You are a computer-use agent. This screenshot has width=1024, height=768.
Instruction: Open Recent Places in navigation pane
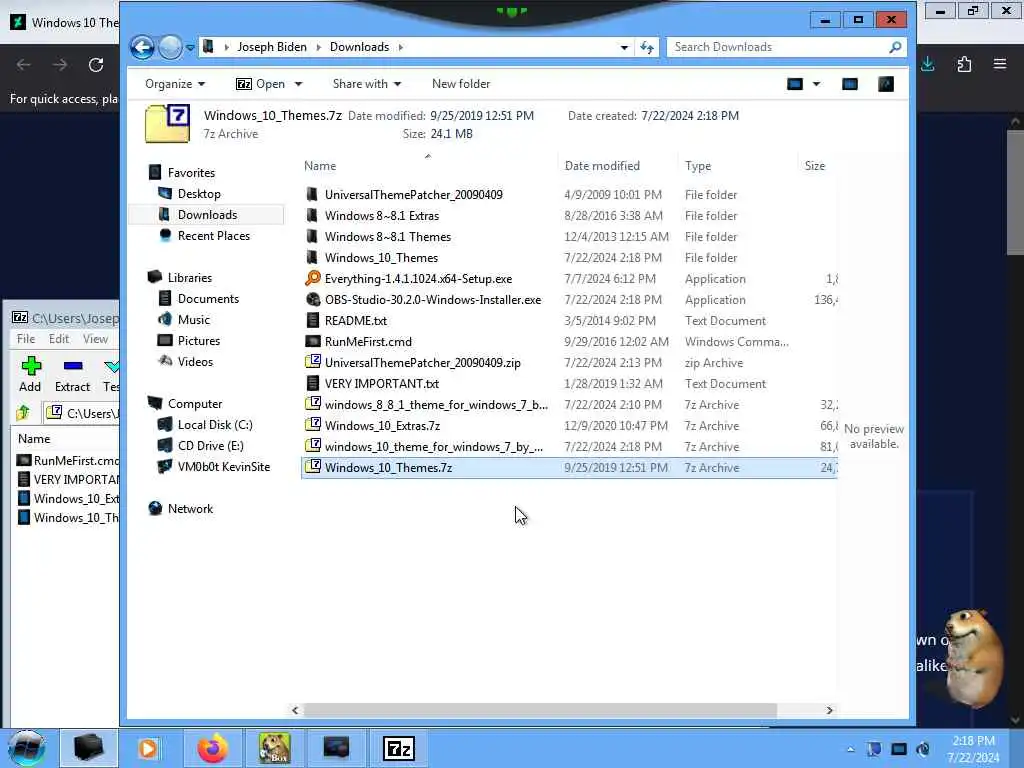tap(214, 236)
